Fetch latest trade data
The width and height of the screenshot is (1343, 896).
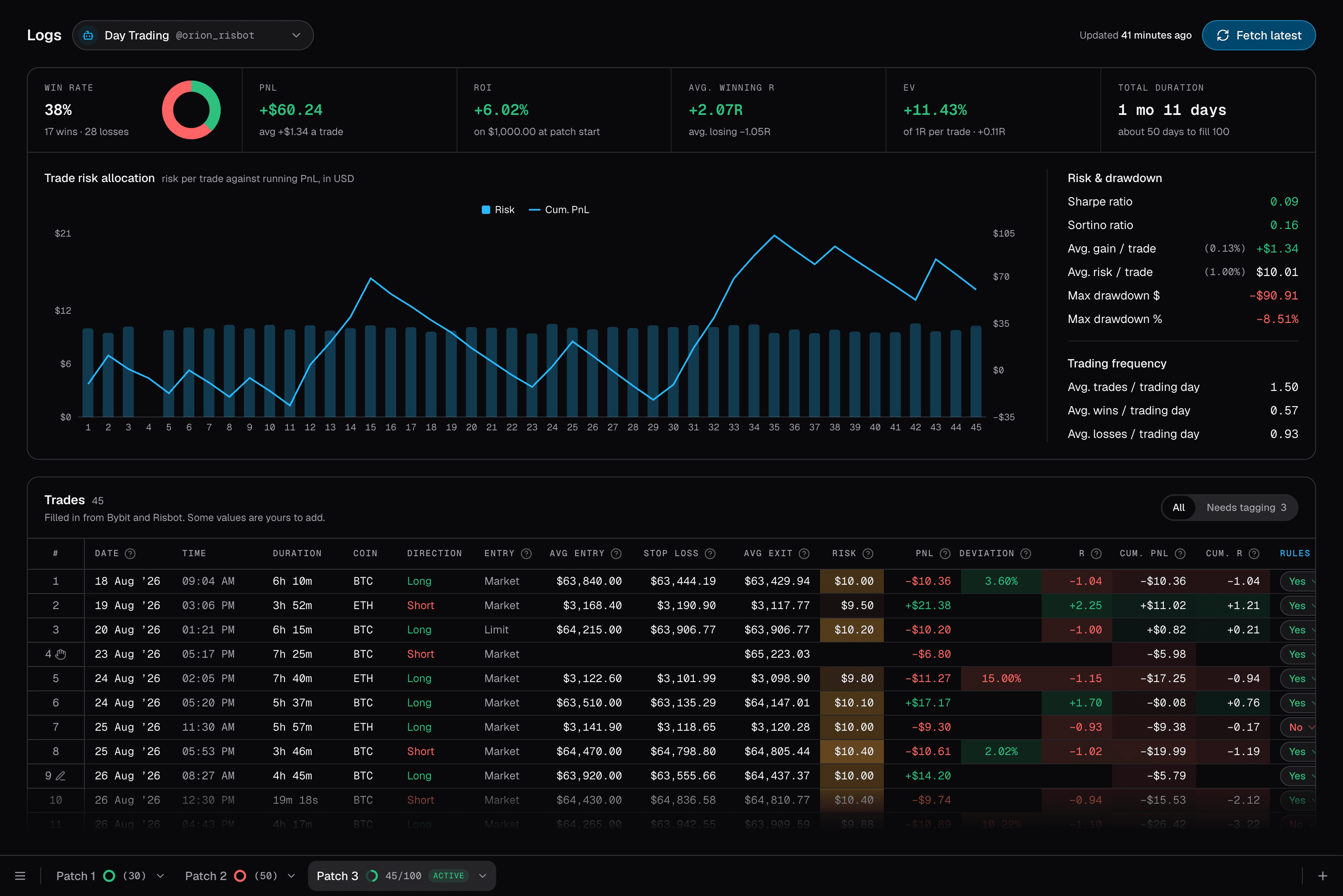1258,35
